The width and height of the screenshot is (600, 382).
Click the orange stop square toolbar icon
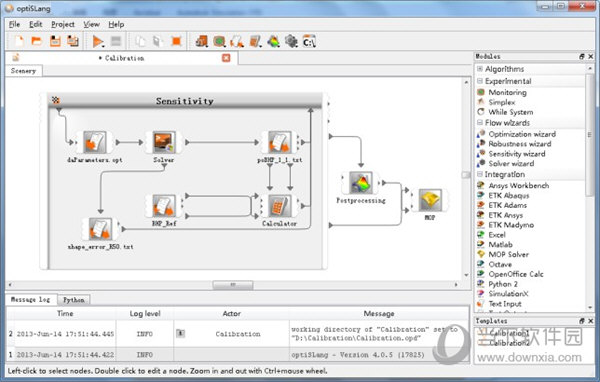pyautogui.click(x=176, y=41)
